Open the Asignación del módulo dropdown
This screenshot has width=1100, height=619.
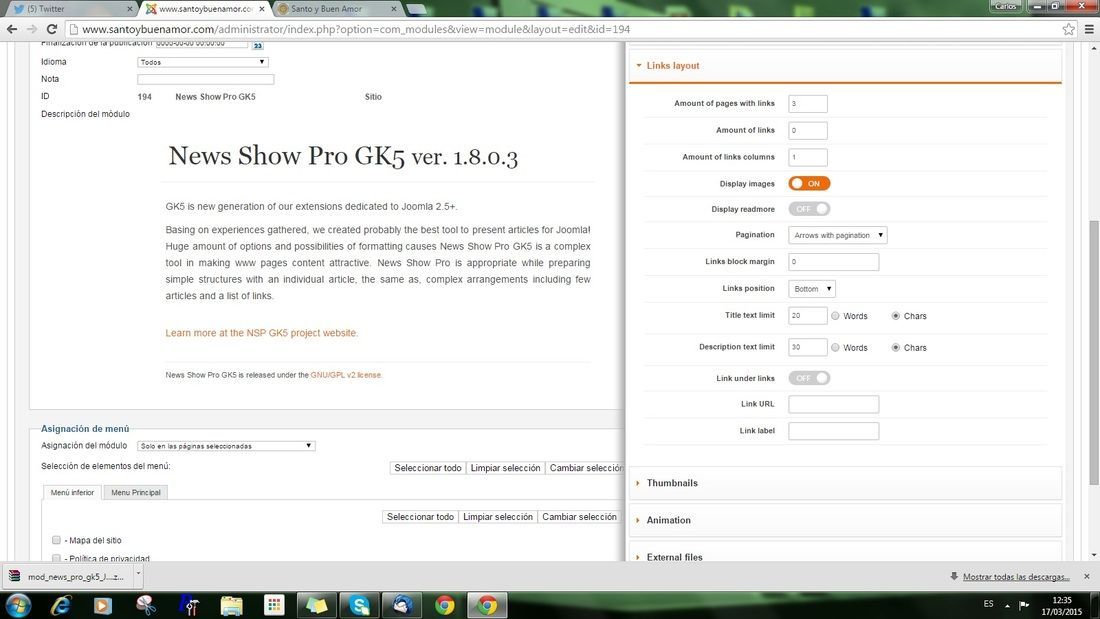point(226,446)
